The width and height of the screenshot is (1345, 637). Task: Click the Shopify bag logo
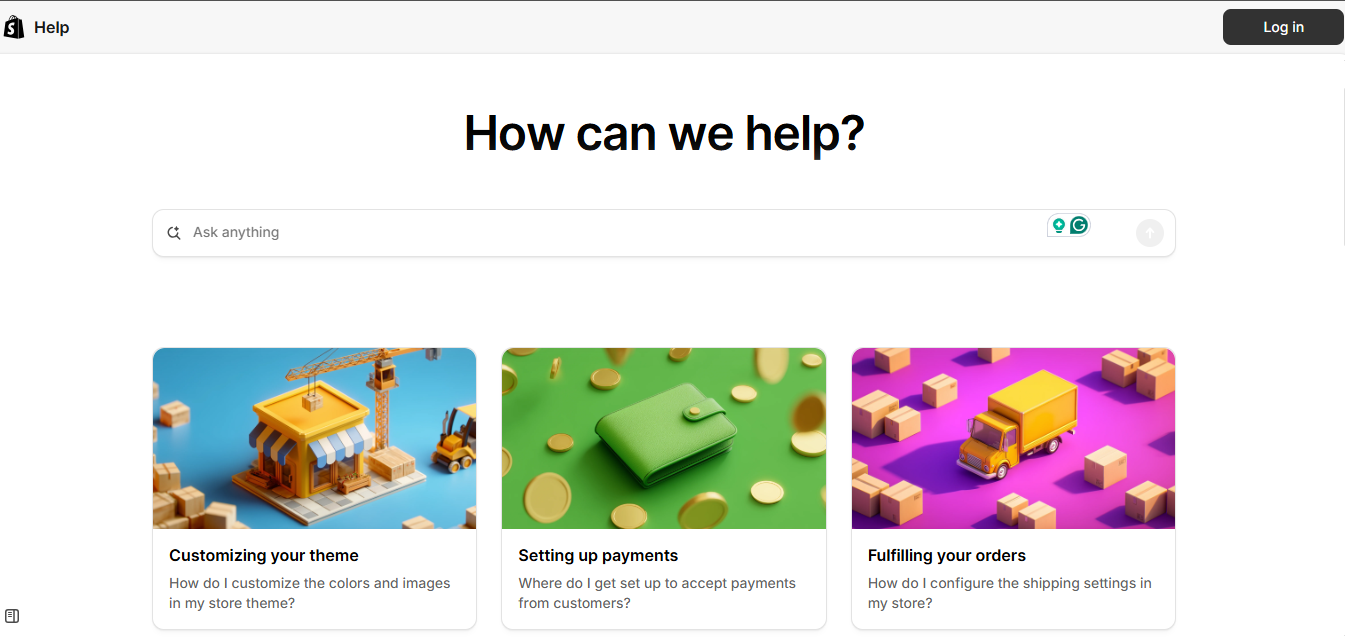point(14,27)
